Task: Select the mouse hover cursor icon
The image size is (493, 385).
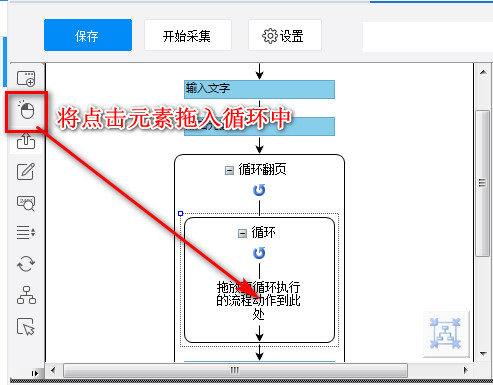Action: [26, 326]
